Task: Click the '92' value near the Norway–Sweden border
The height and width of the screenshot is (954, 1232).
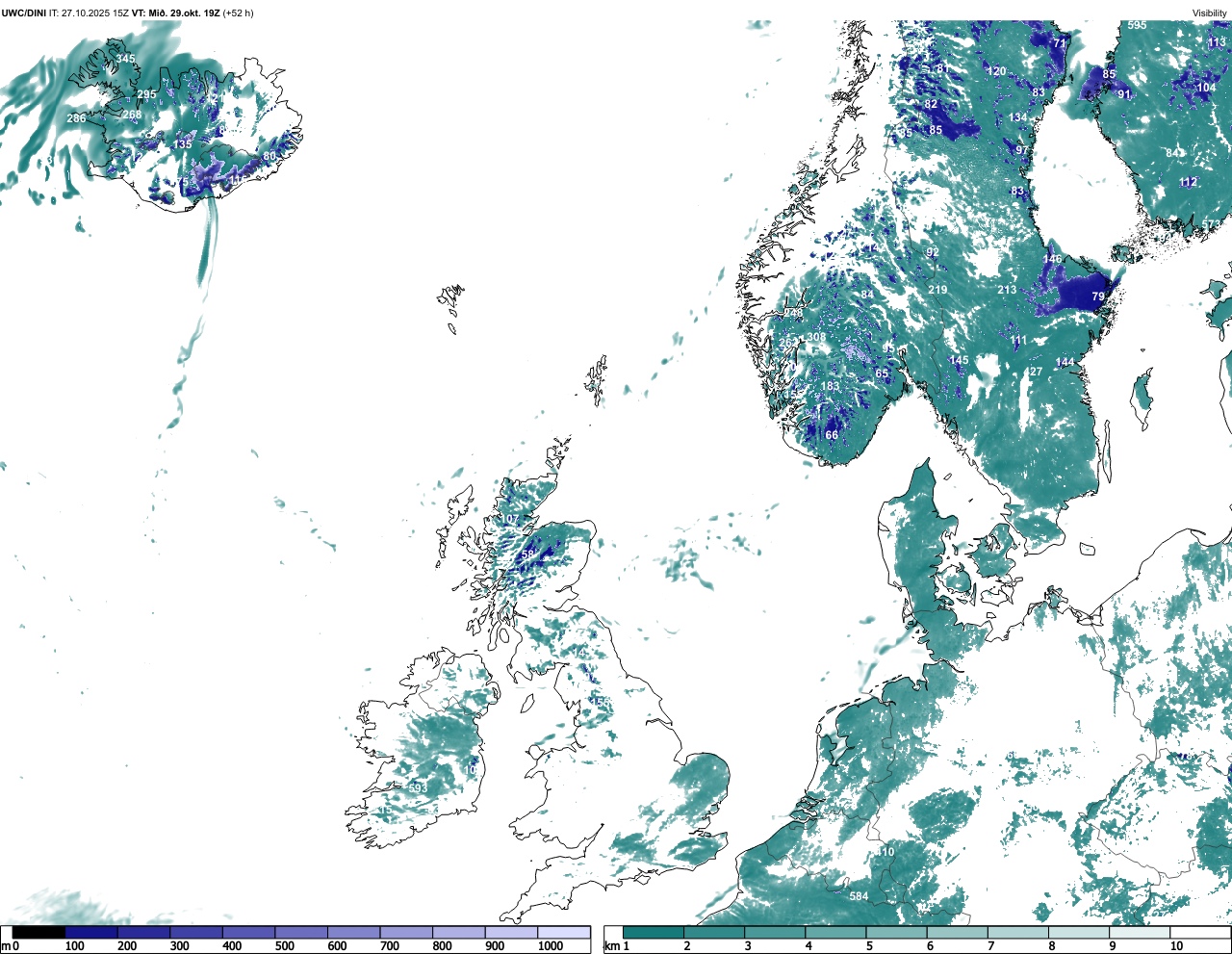Action: [933, 253]
